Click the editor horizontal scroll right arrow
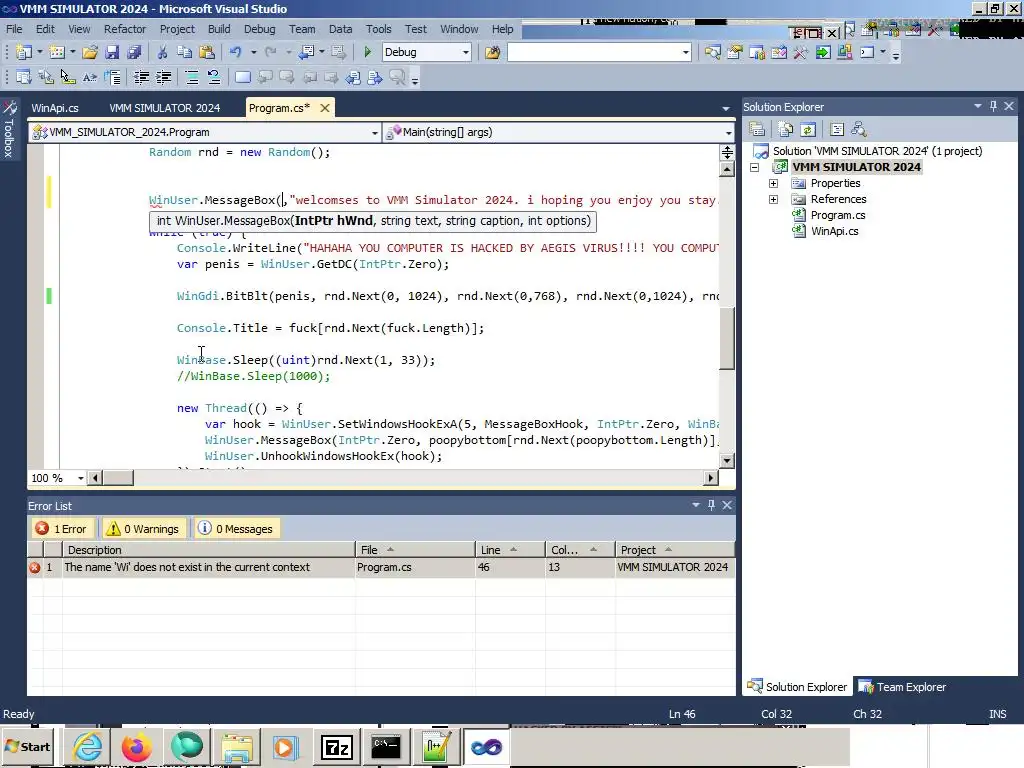This screenshot has height=768, width=1024. [711, 478]
